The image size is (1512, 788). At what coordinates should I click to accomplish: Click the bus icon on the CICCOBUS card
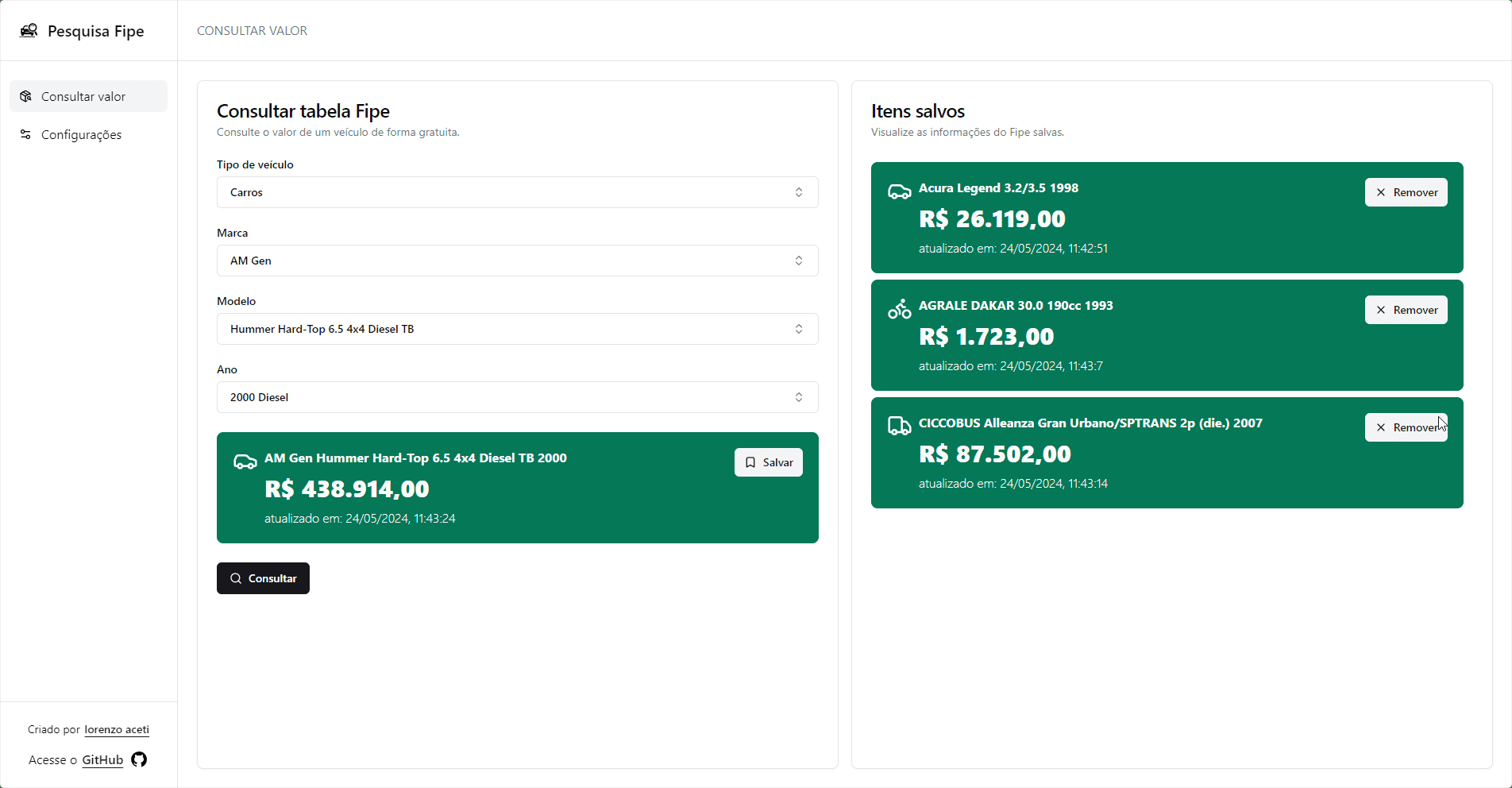(x=899, y=427)
